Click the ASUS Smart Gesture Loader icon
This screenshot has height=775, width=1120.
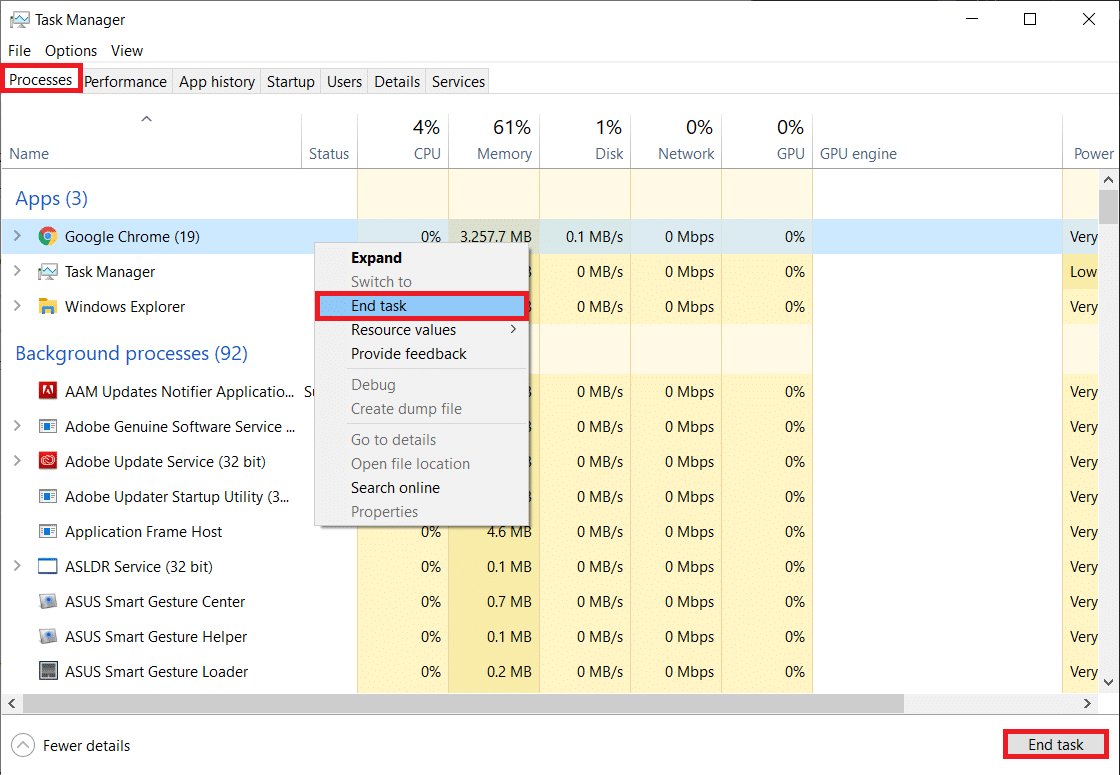pos(47,672)
